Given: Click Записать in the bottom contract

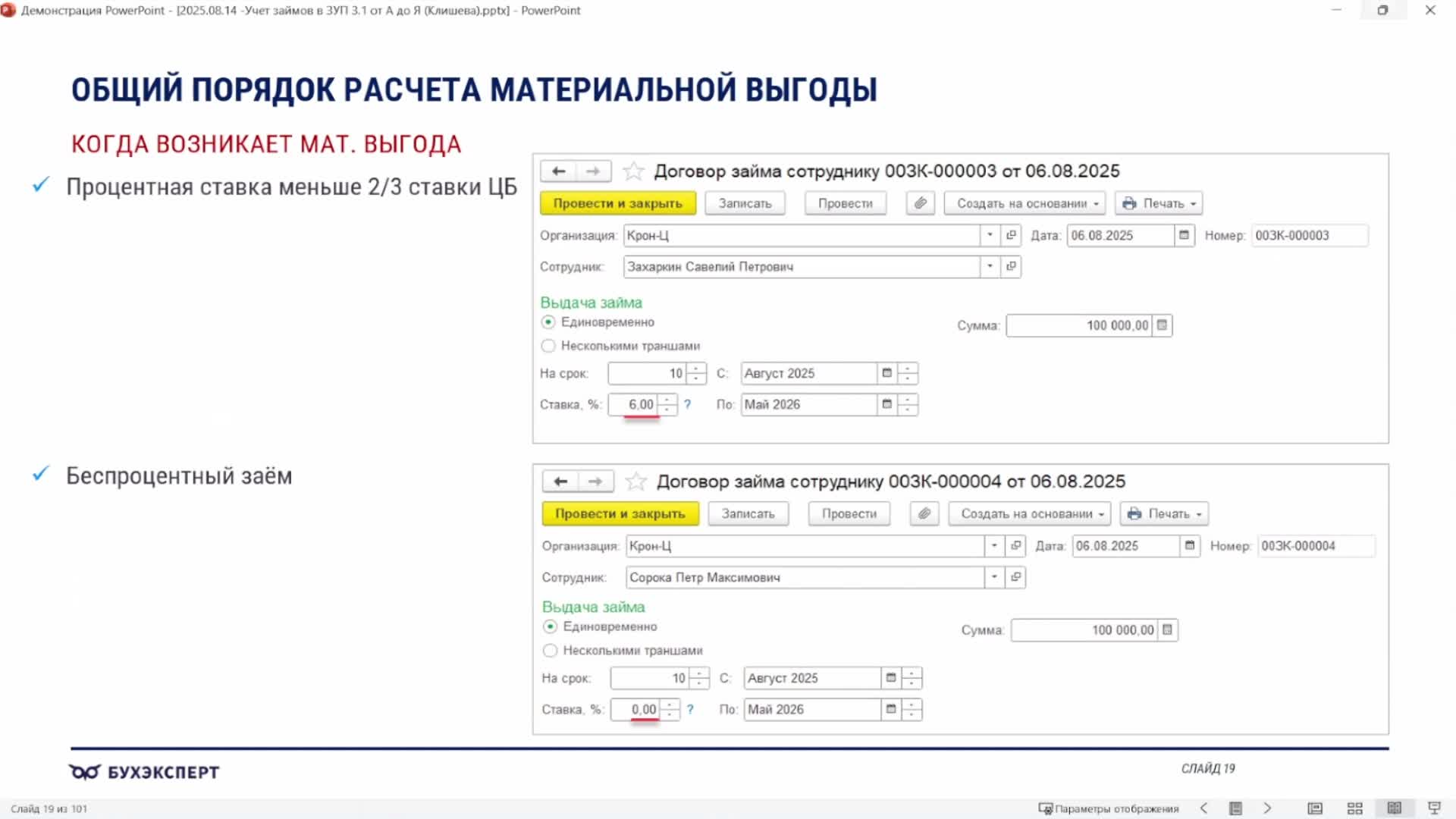Looking at the screenshot, I should [748, 514].
